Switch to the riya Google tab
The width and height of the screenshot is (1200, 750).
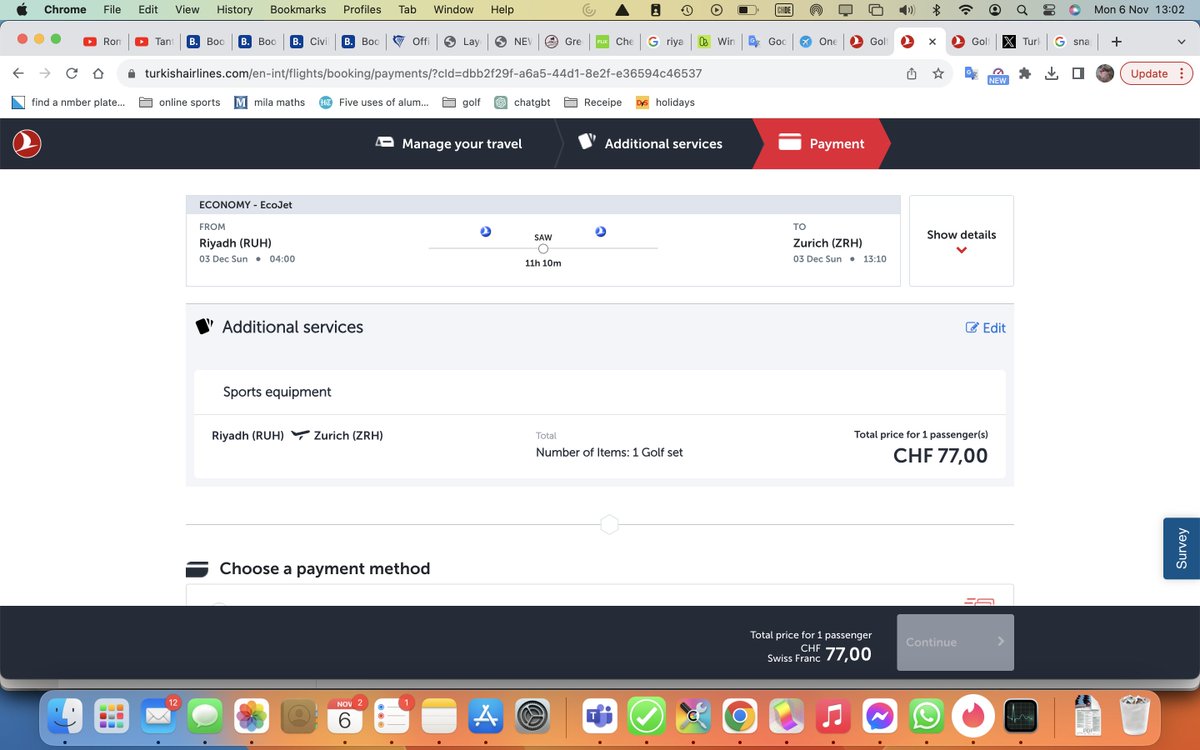click(665, 42)
